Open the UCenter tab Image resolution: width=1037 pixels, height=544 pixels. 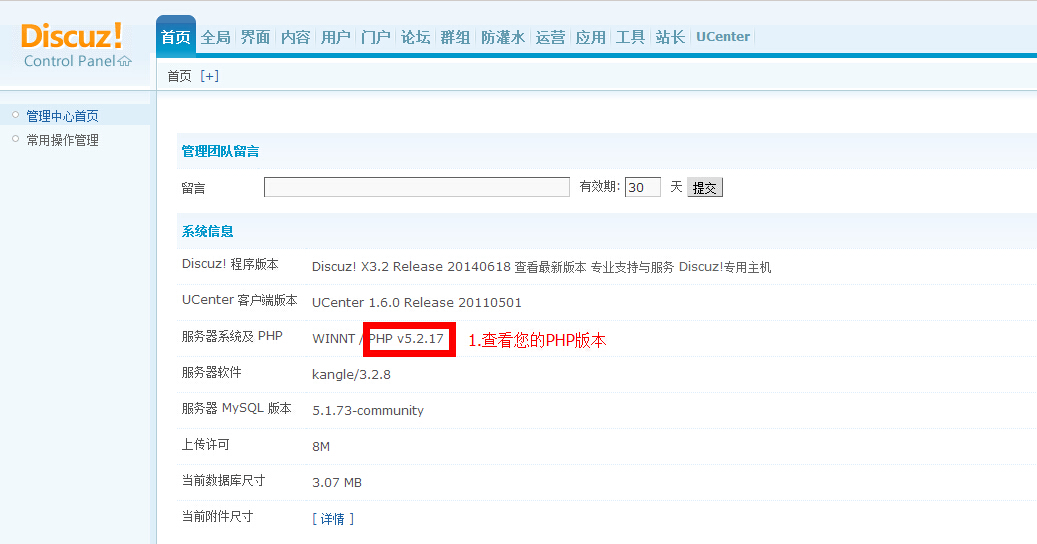pyautogui.click(x=723, y=37)
